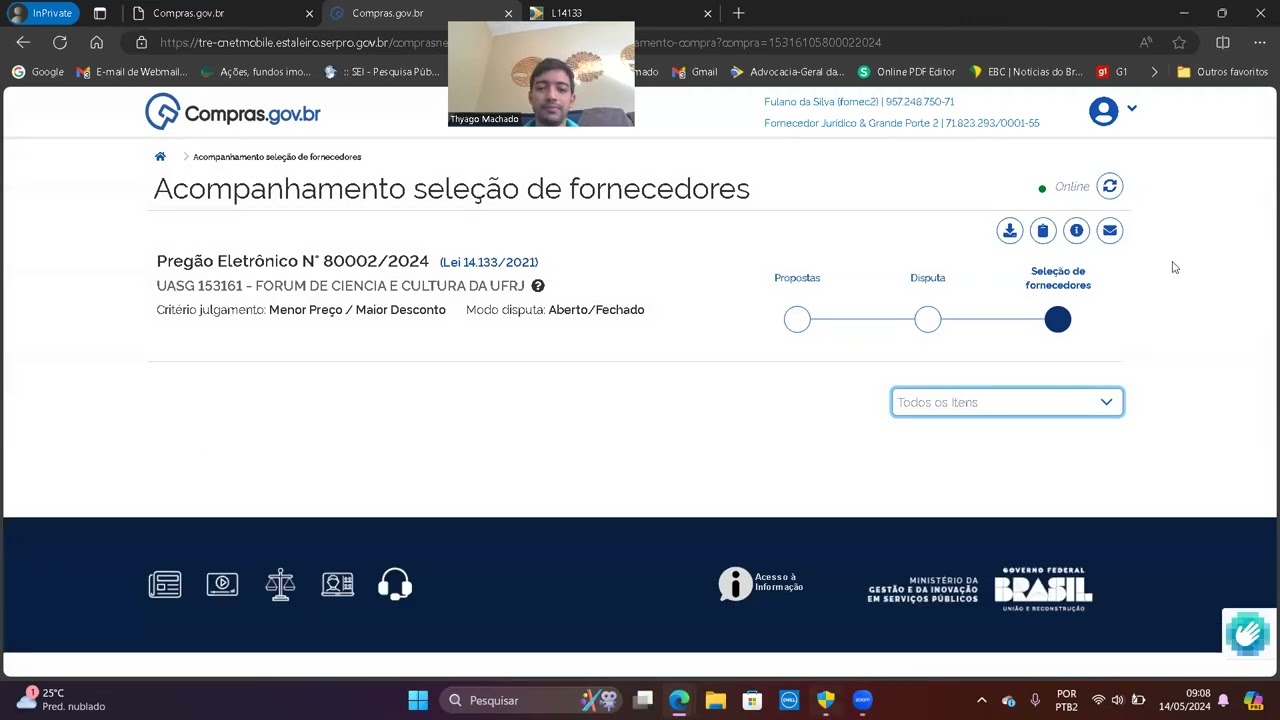Open Microsoft Edge from taskbar
Screen dimensions: 1280x720
[679, 700]
